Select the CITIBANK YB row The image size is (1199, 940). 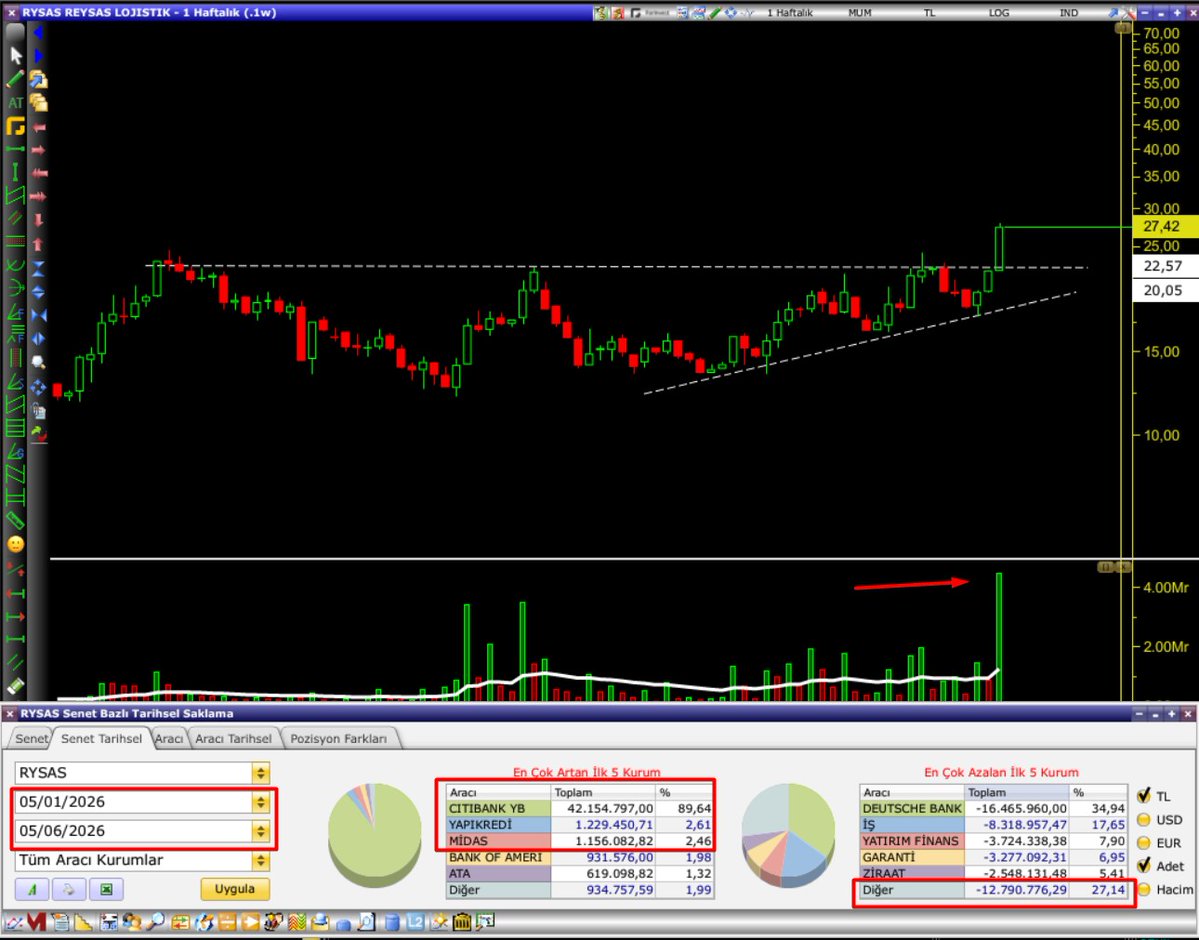click(580, 808)
